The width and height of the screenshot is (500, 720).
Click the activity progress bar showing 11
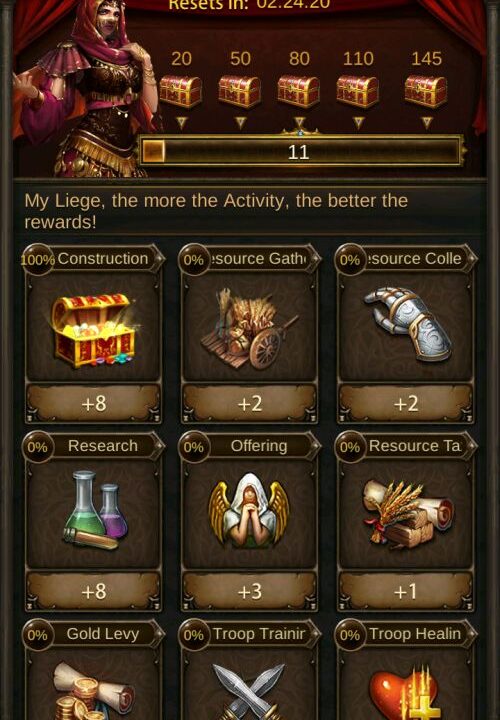pyautogui.click(x=301, y=151)
